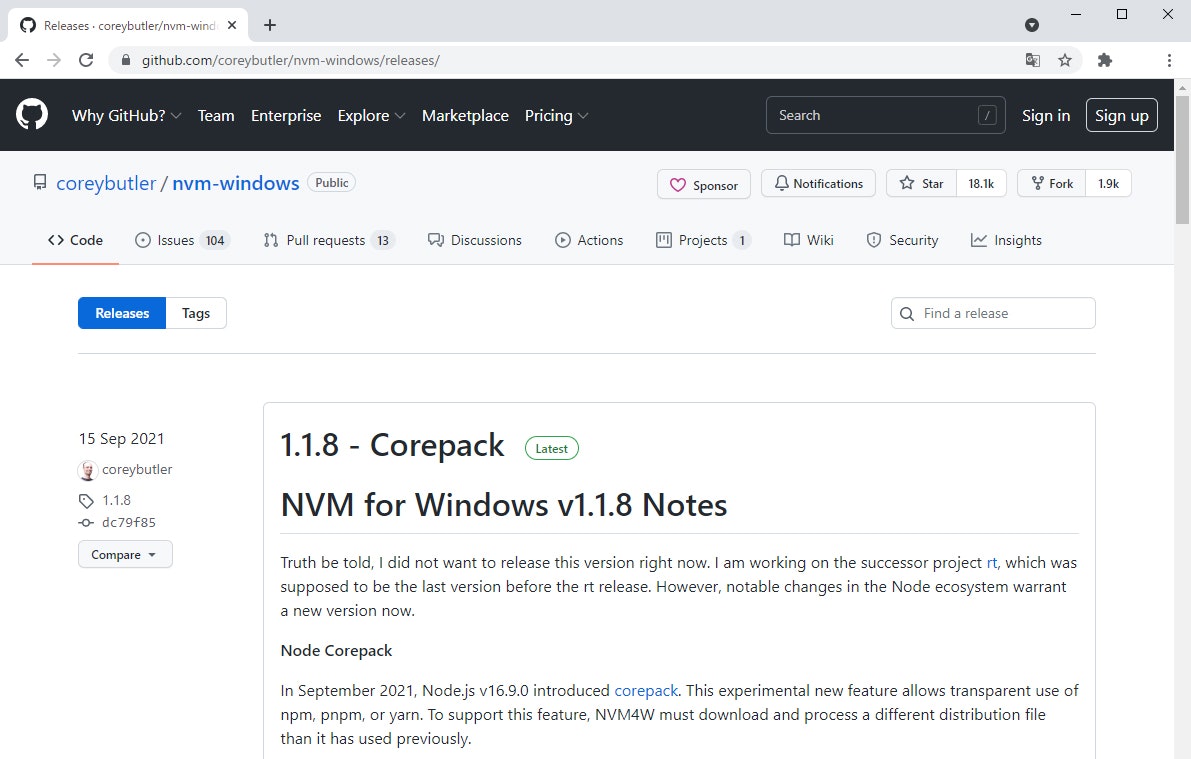Click the rt successor project link
The image size is (1191, 759).
(991, 563)
